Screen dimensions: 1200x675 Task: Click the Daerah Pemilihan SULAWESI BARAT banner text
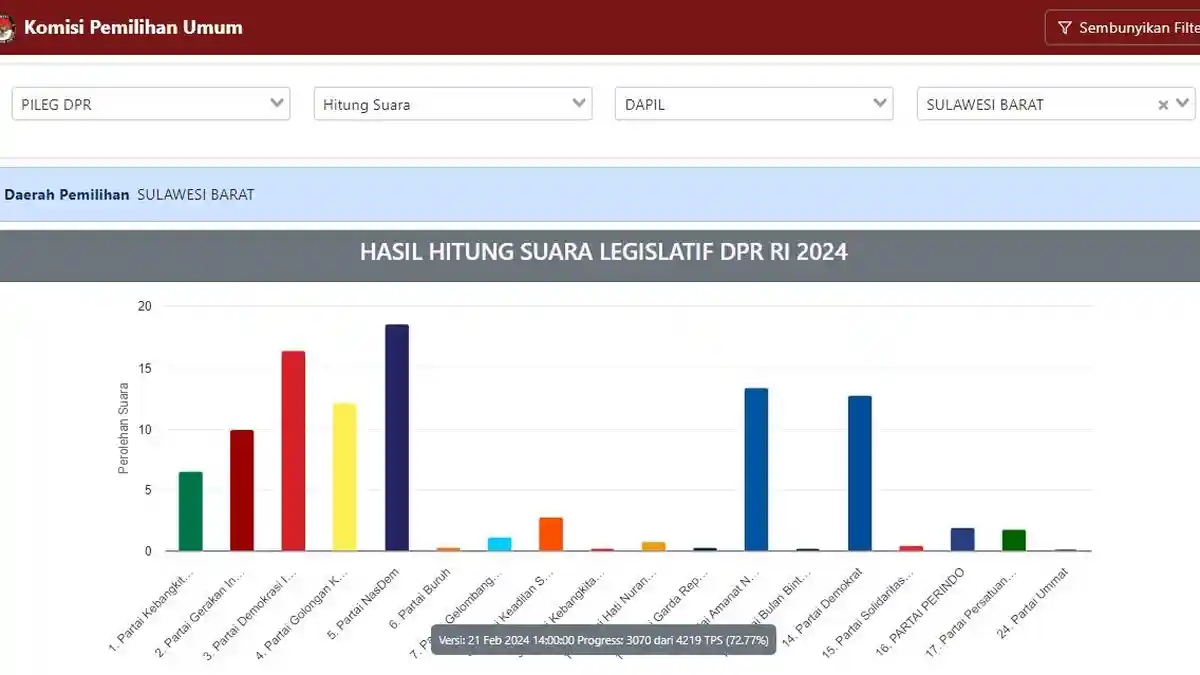pyautogui.click(x=129, y=195)
